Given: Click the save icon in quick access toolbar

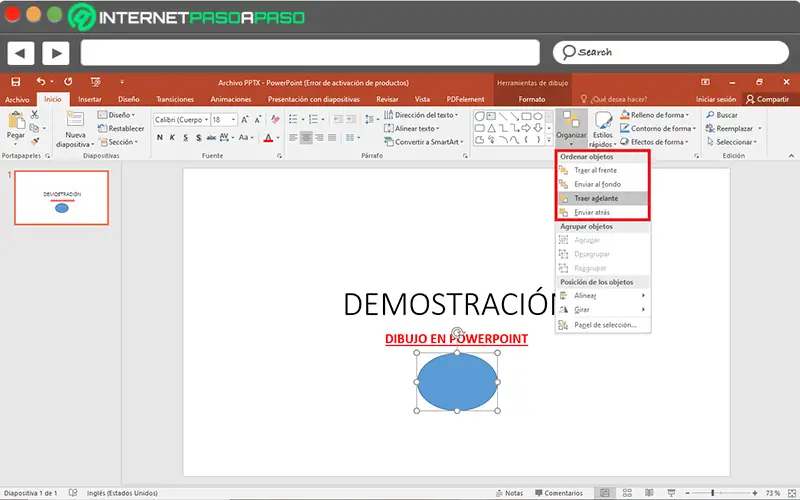Looking at the screenshot, I should click(x=15, y=82).
